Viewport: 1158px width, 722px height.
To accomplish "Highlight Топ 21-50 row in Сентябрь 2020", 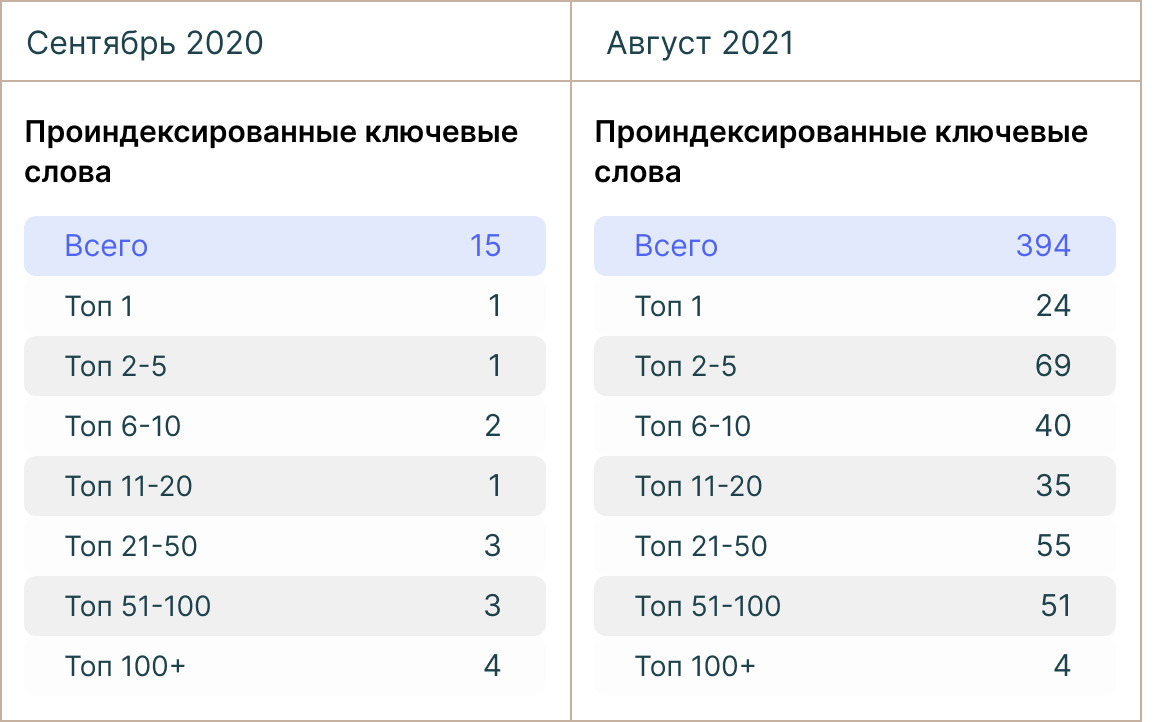I will coord(284,546).
